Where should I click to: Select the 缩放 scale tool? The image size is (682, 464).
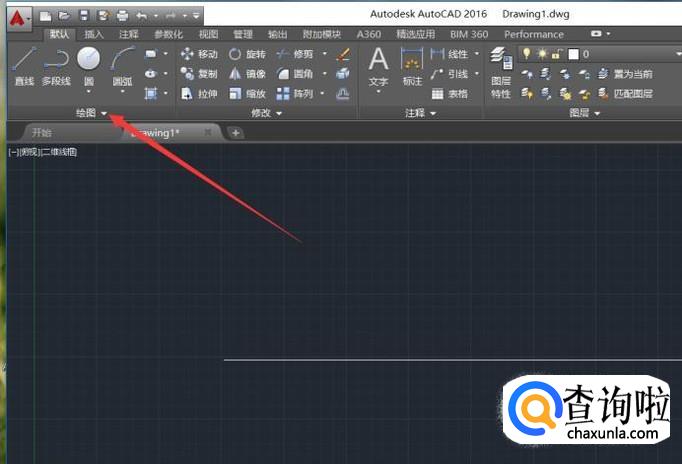pos(247,93)
